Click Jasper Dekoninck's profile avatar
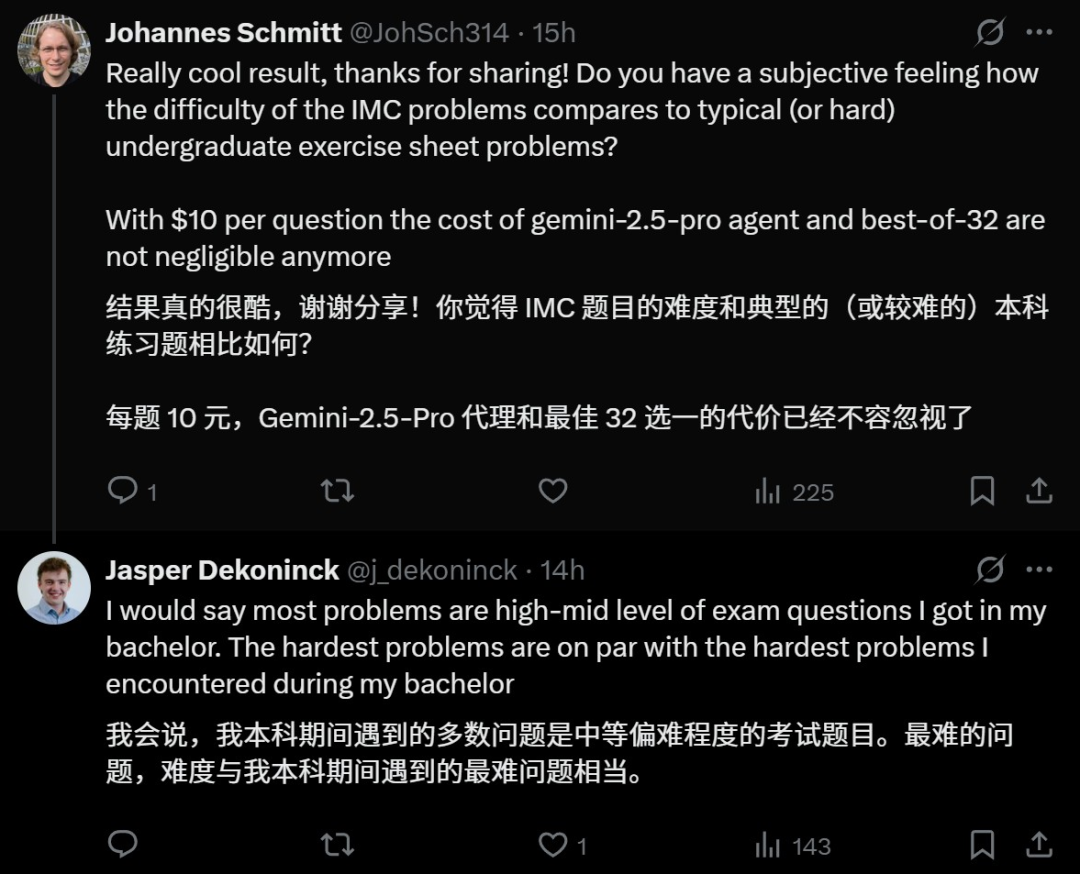Screen dimensions: 1080x874 pos(54,587)
